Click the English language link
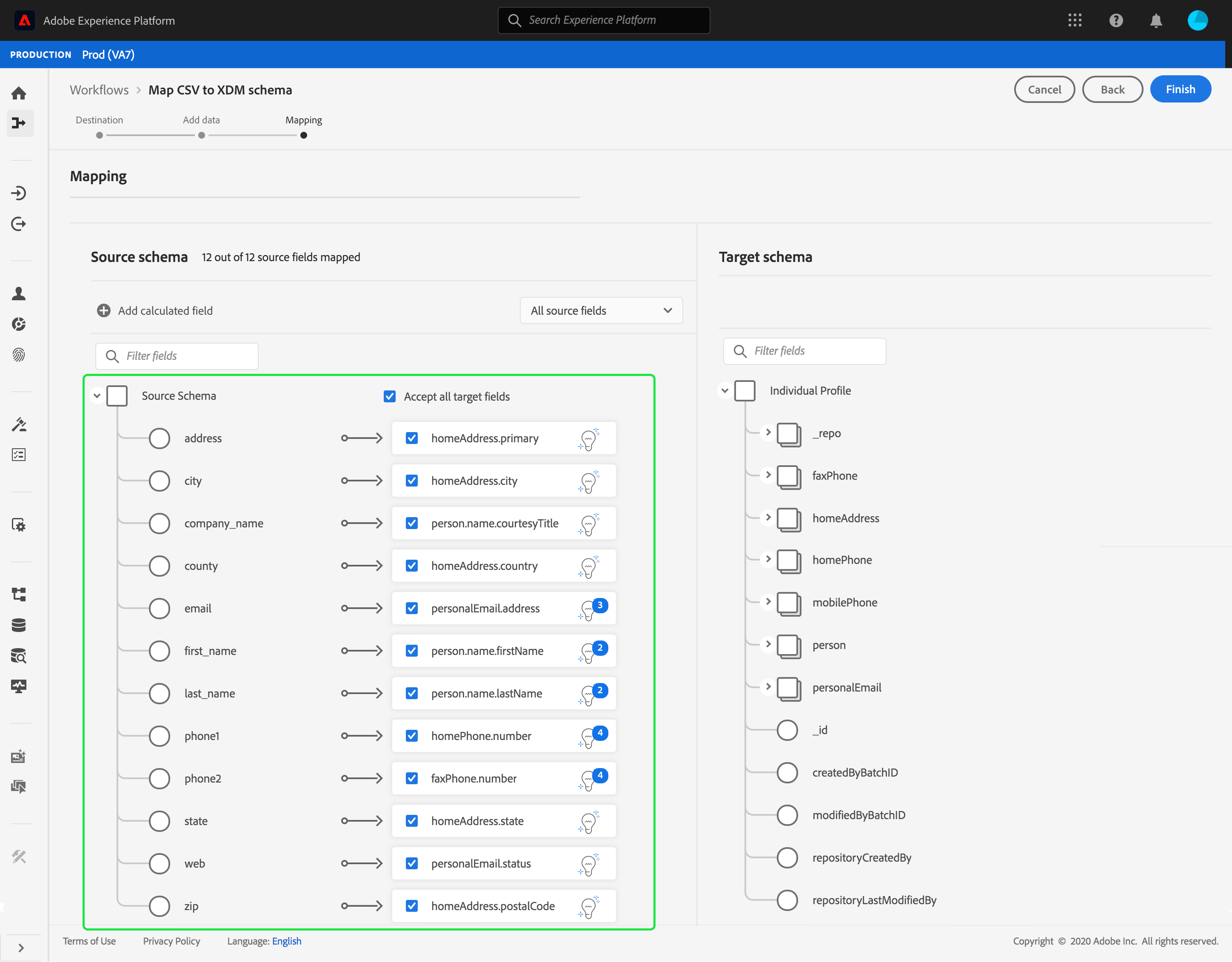The height and width of the screenshot is (962, 1232). (x=287, y=941)
